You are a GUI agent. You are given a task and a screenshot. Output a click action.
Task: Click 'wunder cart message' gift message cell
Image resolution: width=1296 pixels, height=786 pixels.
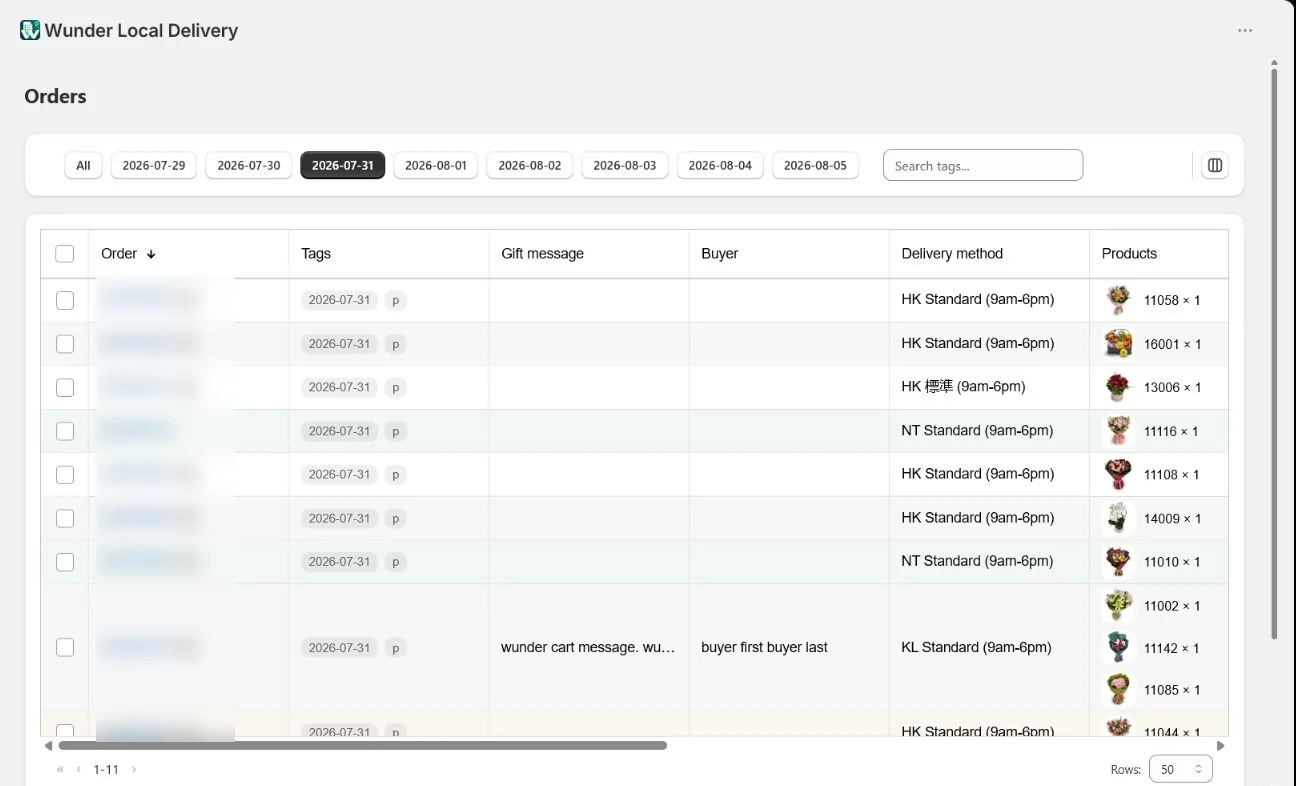click(588, 647)
